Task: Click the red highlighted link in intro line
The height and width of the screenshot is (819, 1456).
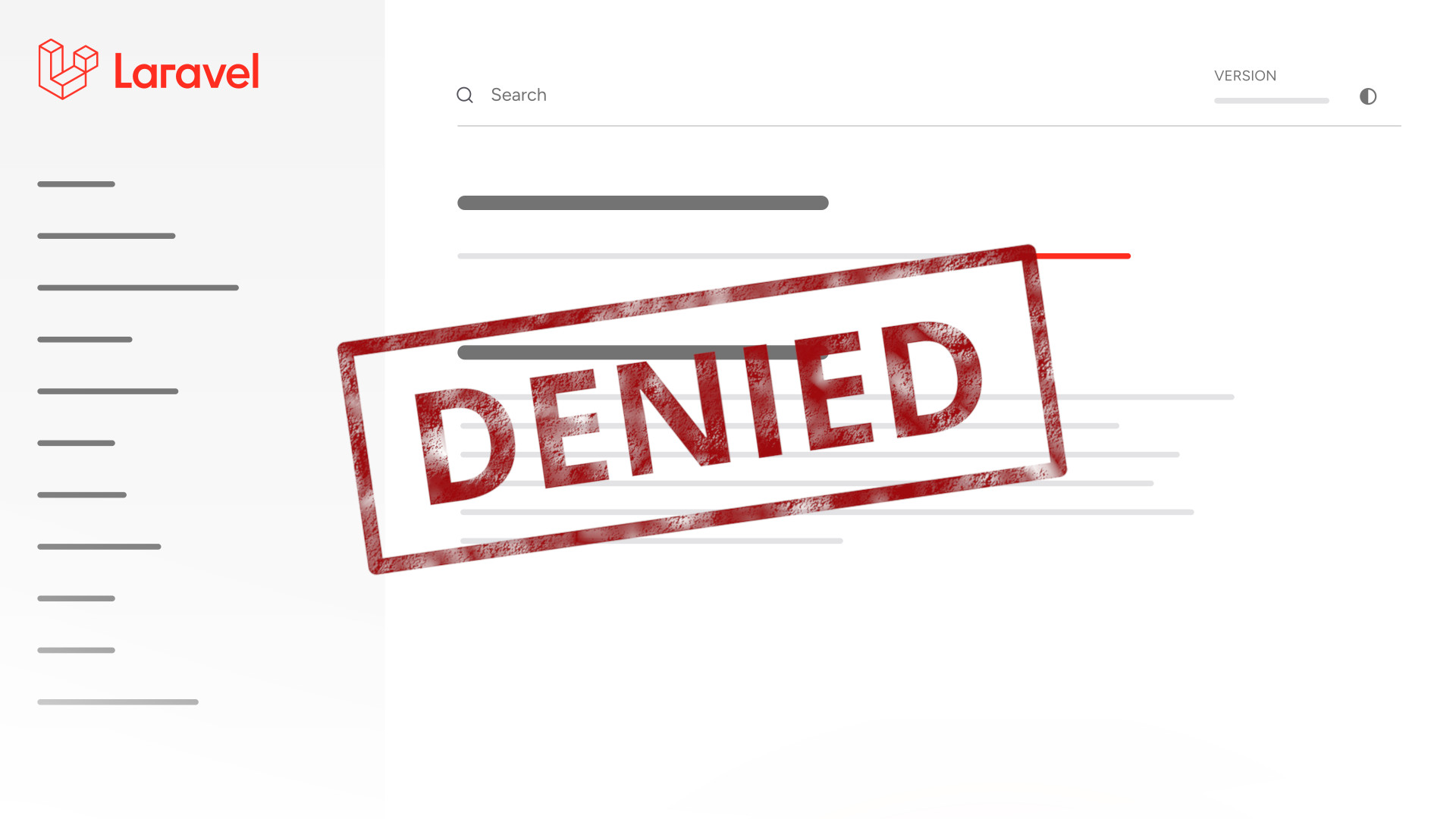Action: 1083,256
